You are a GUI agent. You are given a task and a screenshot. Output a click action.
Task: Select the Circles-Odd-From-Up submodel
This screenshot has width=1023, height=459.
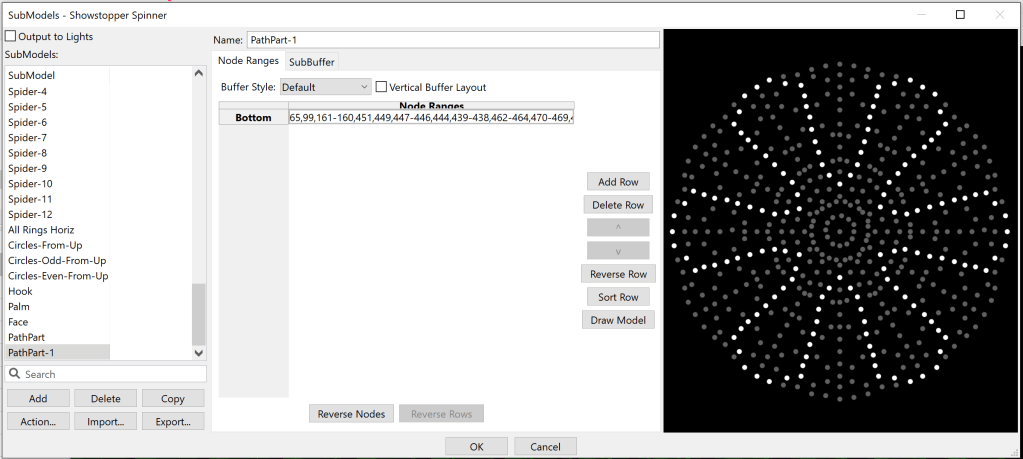point(57,260)
